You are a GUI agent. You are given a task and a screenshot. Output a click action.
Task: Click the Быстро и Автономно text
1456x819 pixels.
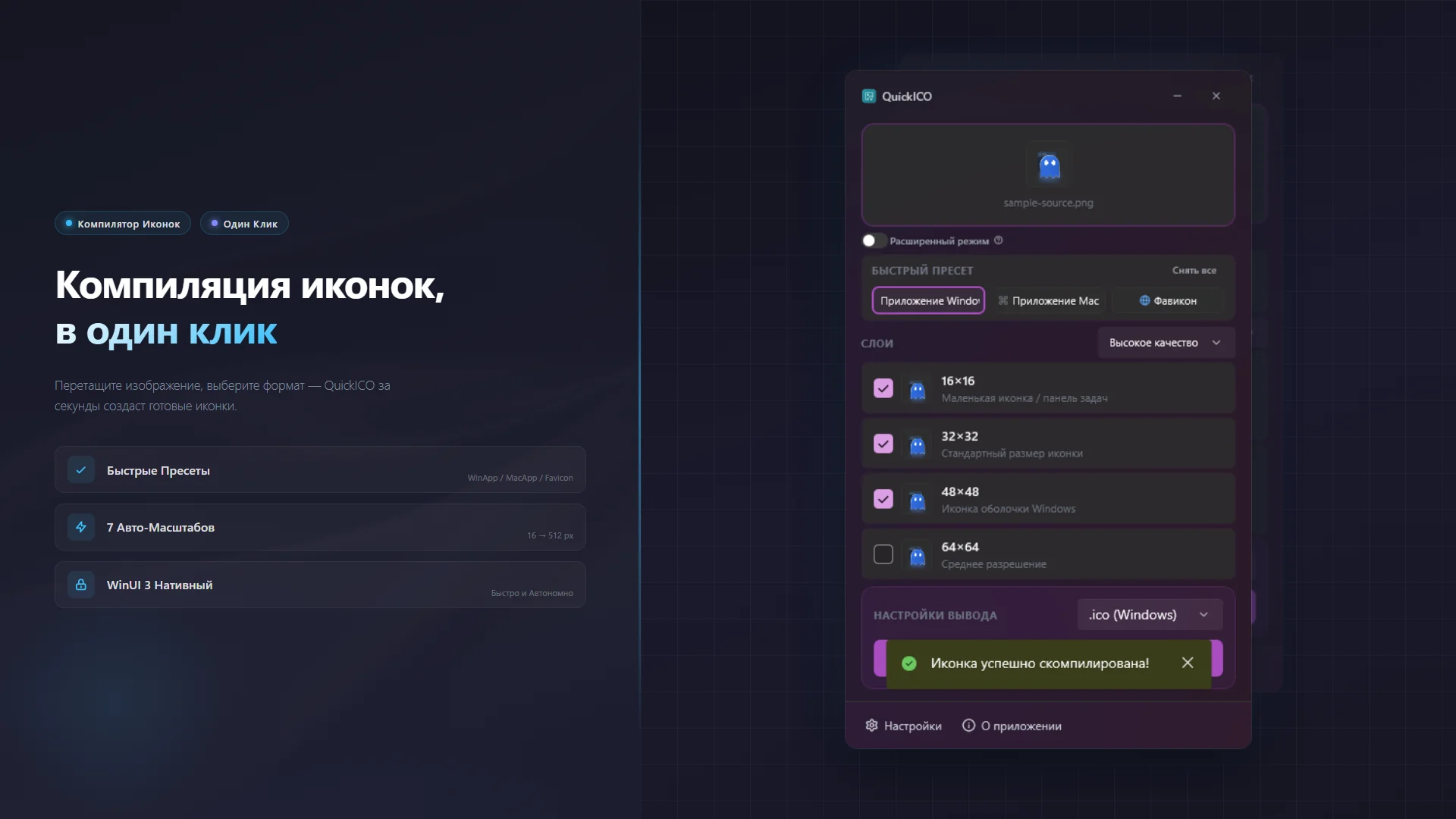click(x=532, y=593)
